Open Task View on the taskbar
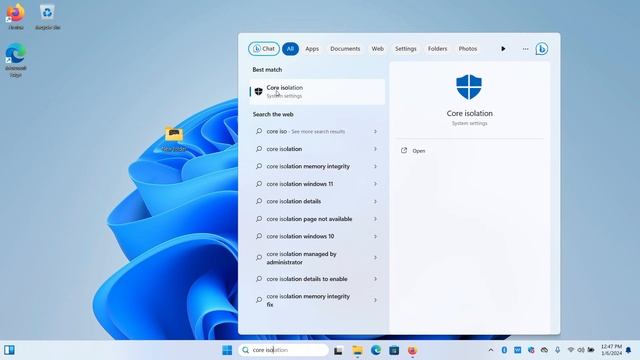The width and height of the screenshot is (640, 360). click(x=338, y=350)
